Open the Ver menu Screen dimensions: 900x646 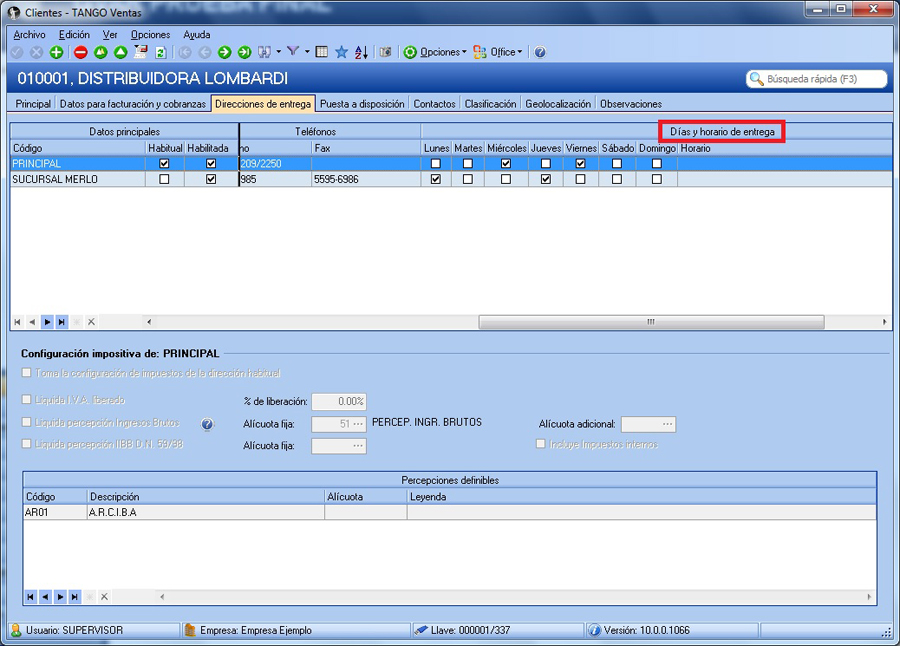pos(110,34)
